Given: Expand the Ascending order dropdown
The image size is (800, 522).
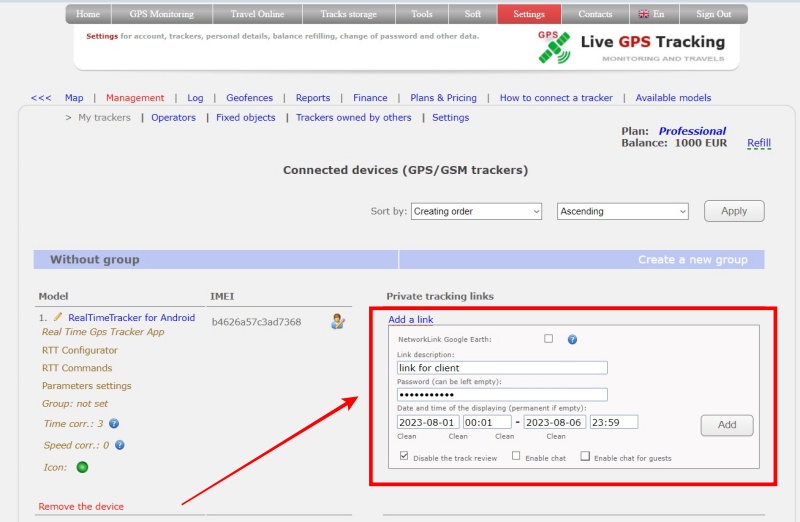Looking at the screenshot, I should [622, 211].
